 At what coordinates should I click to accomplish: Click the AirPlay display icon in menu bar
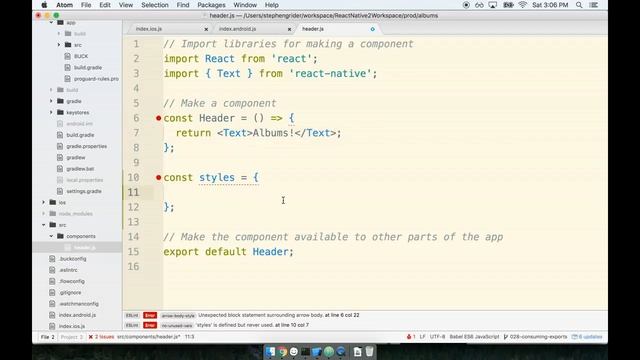493,5
